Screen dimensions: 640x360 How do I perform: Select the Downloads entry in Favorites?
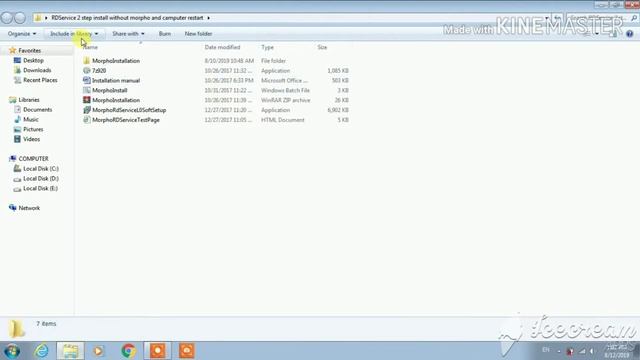click(x=37, y=70)
